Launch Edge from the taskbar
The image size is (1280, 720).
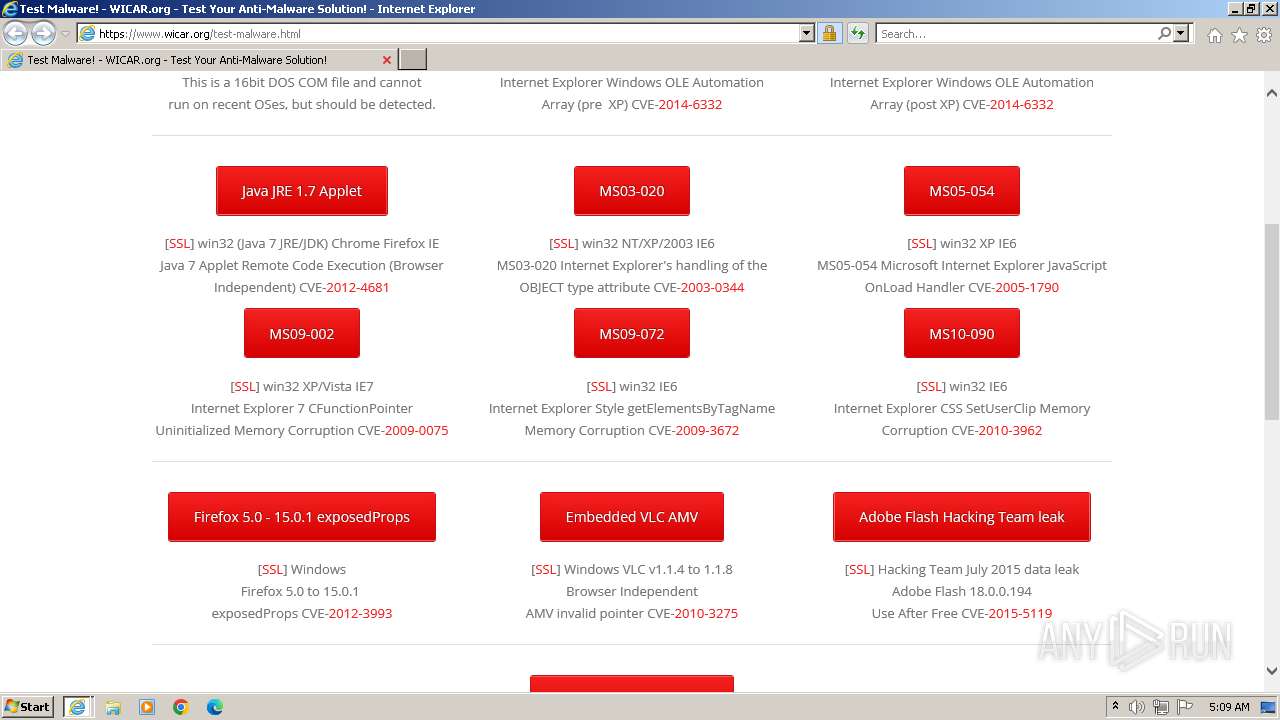coord(214,707)
